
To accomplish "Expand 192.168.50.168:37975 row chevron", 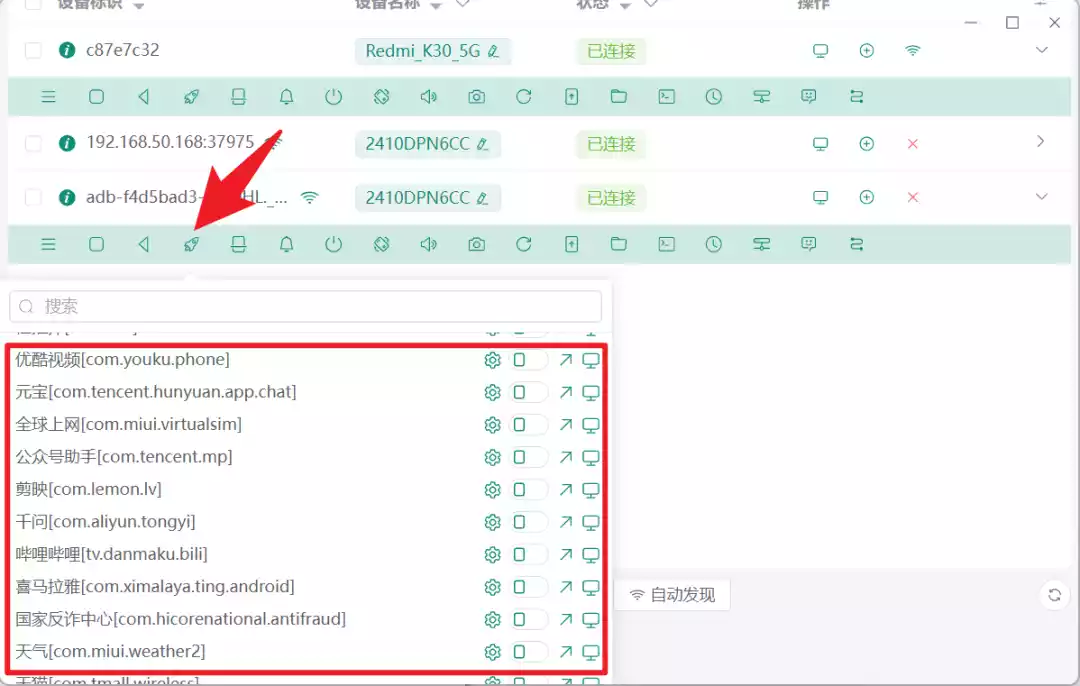I will [1041, 141].
